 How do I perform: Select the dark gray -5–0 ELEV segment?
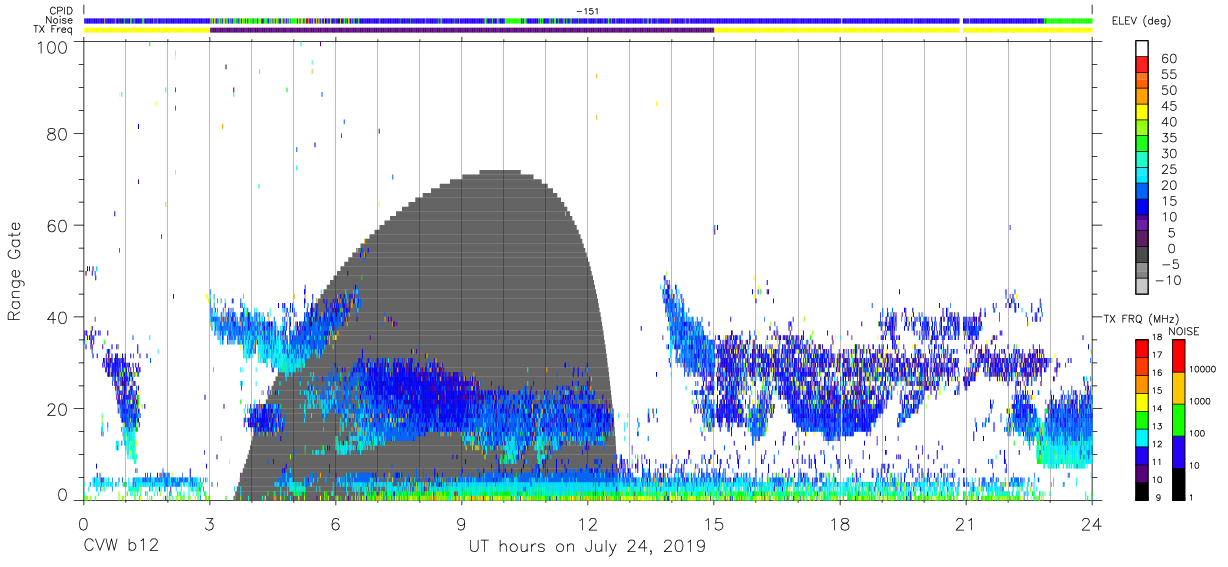tap(1142, 256)
